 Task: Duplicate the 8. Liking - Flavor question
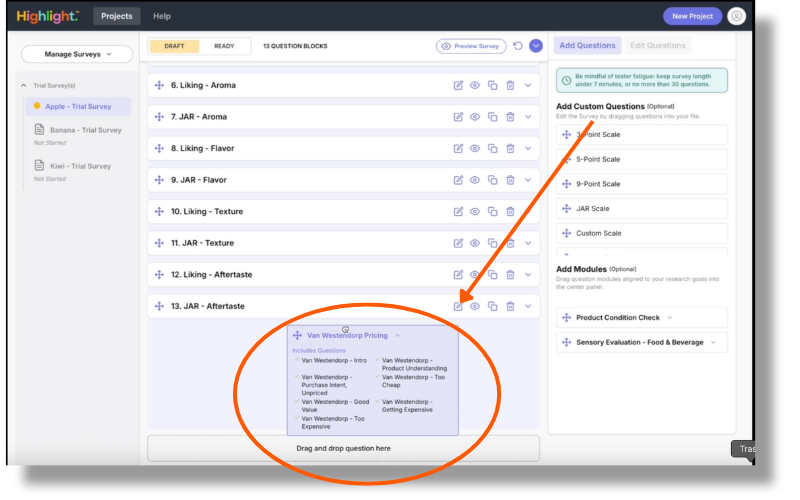492,148
